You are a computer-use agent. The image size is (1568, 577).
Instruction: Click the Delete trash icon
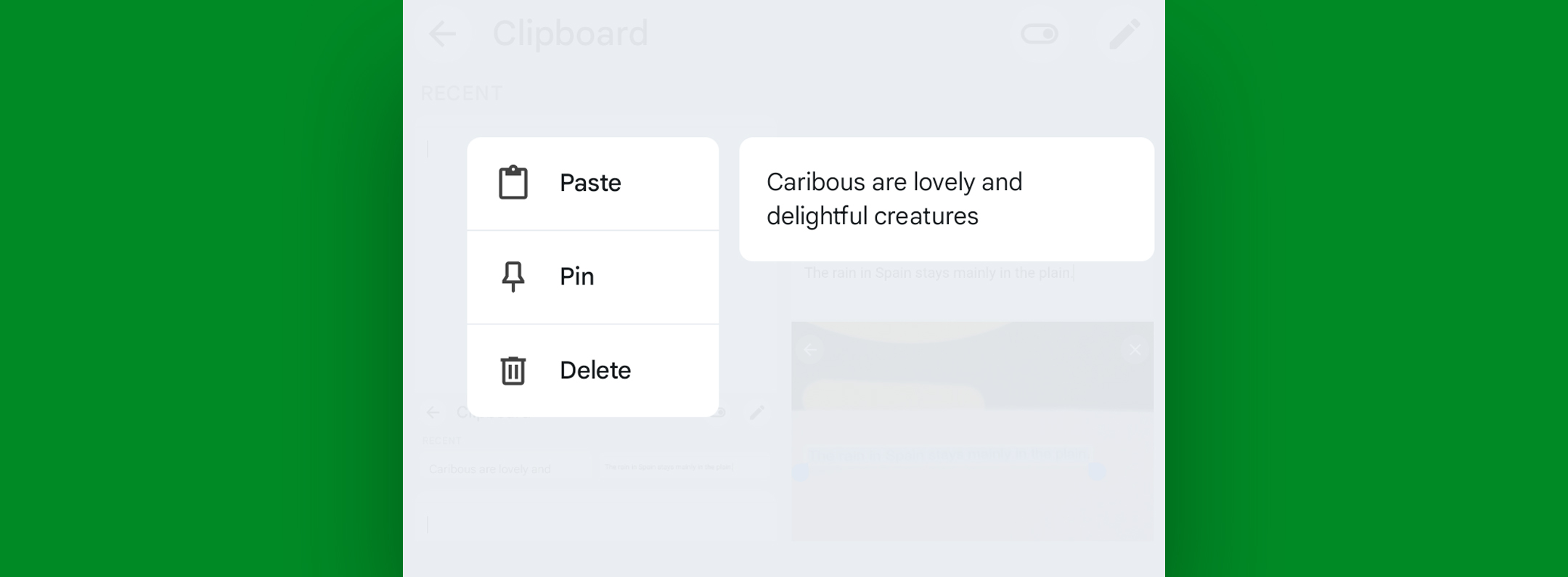(513, 370)
